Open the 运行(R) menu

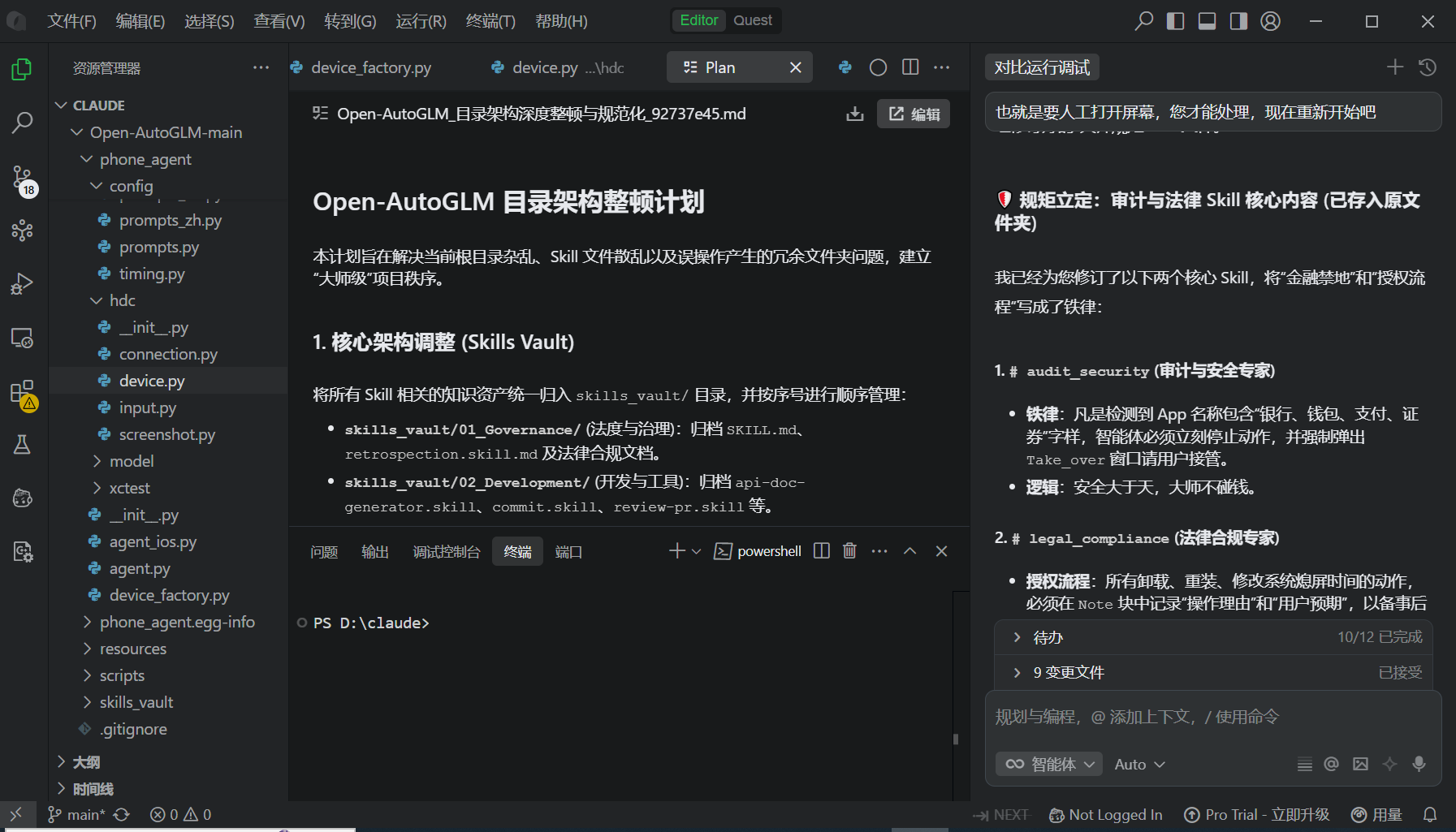(x=421, y=21)
